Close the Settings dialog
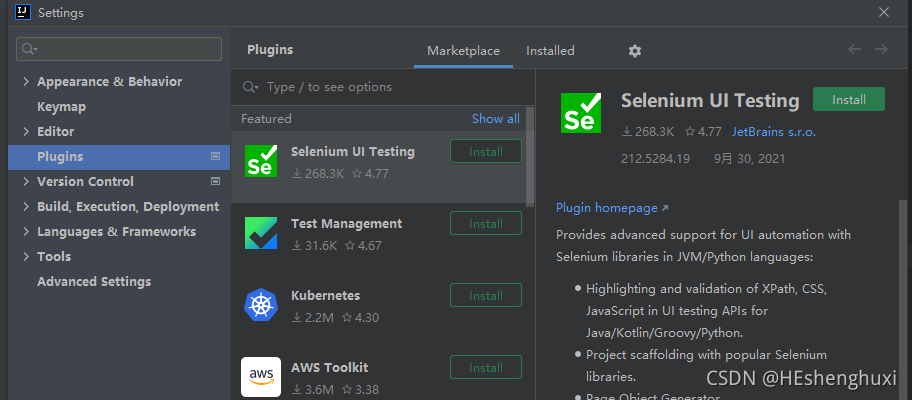This screenshot has width=912, height=400. click(884, 12)
